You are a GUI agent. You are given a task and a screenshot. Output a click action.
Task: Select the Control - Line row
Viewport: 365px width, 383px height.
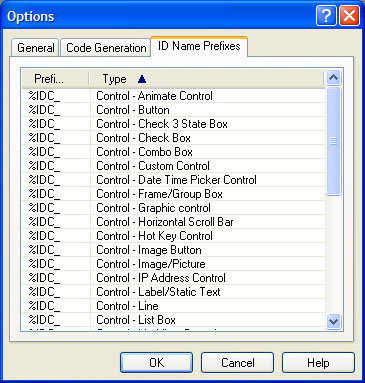[174, 306]
